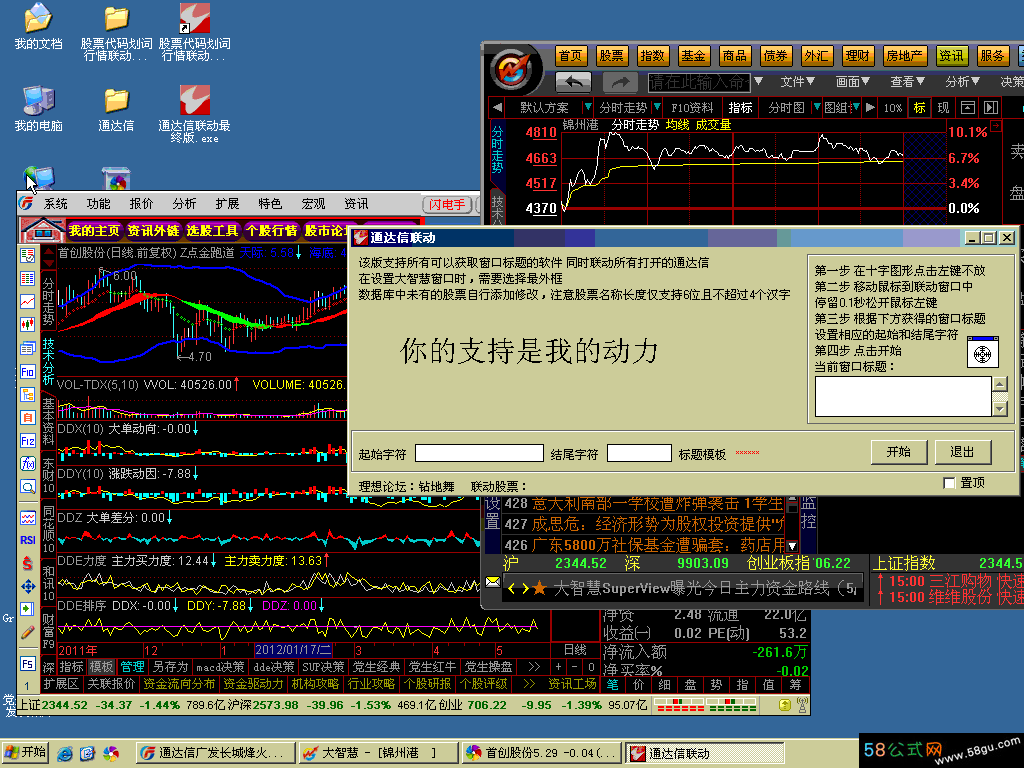Open the 报价 menu in 通达信
Image resolution: width=1024 pixels, height=768 pixels.
pos(141,204)
